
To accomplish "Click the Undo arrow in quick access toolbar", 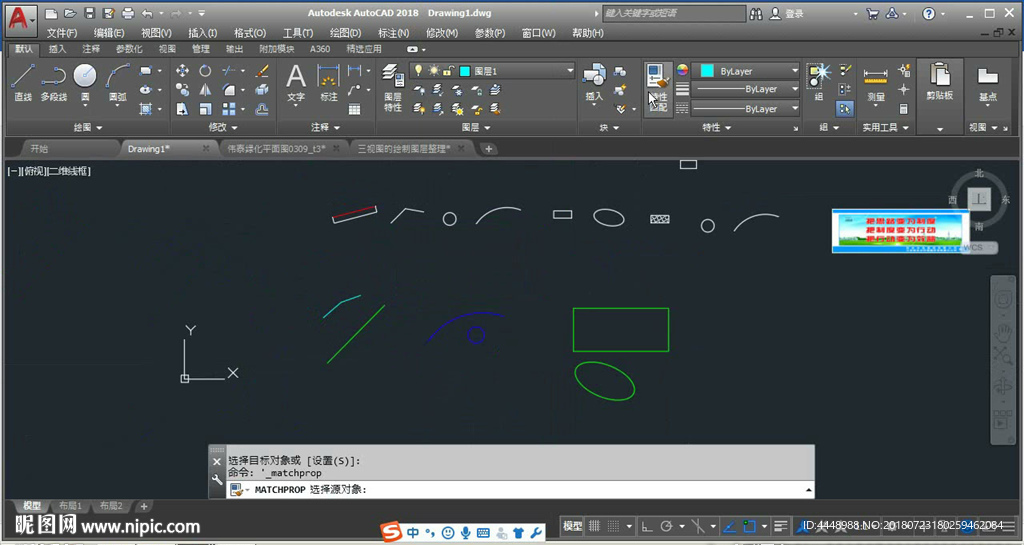I will (x=147, y=13).
